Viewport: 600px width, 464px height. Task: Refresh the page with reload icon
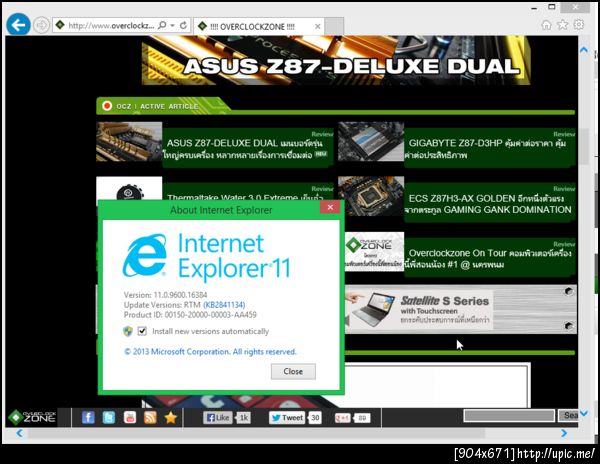click(183, 25)
